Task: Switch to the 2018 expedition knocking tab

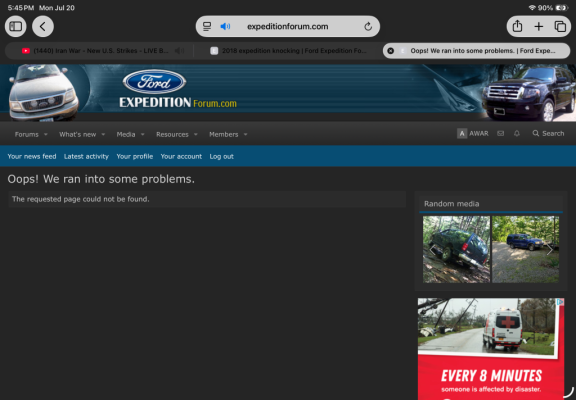Action: click(288, 51)
